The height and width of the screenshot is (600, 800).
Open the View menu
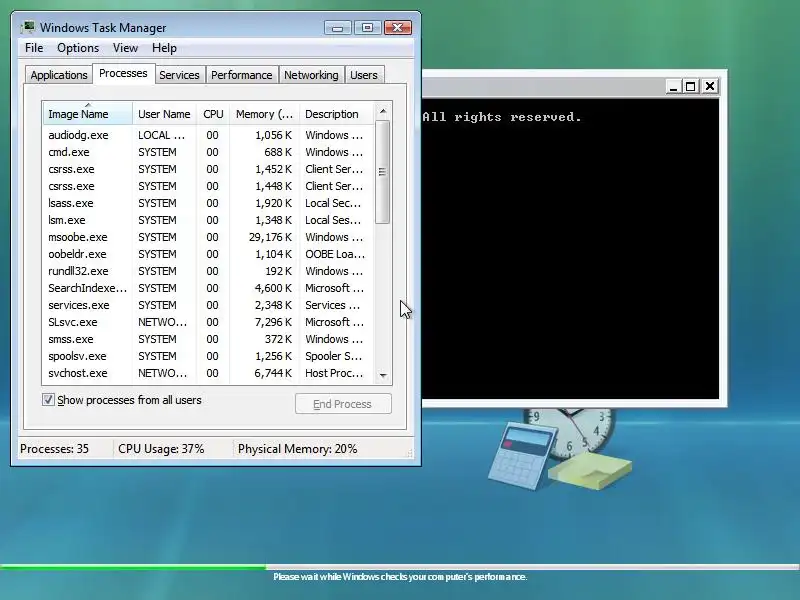pyautogui.click(x=125, y=48)
